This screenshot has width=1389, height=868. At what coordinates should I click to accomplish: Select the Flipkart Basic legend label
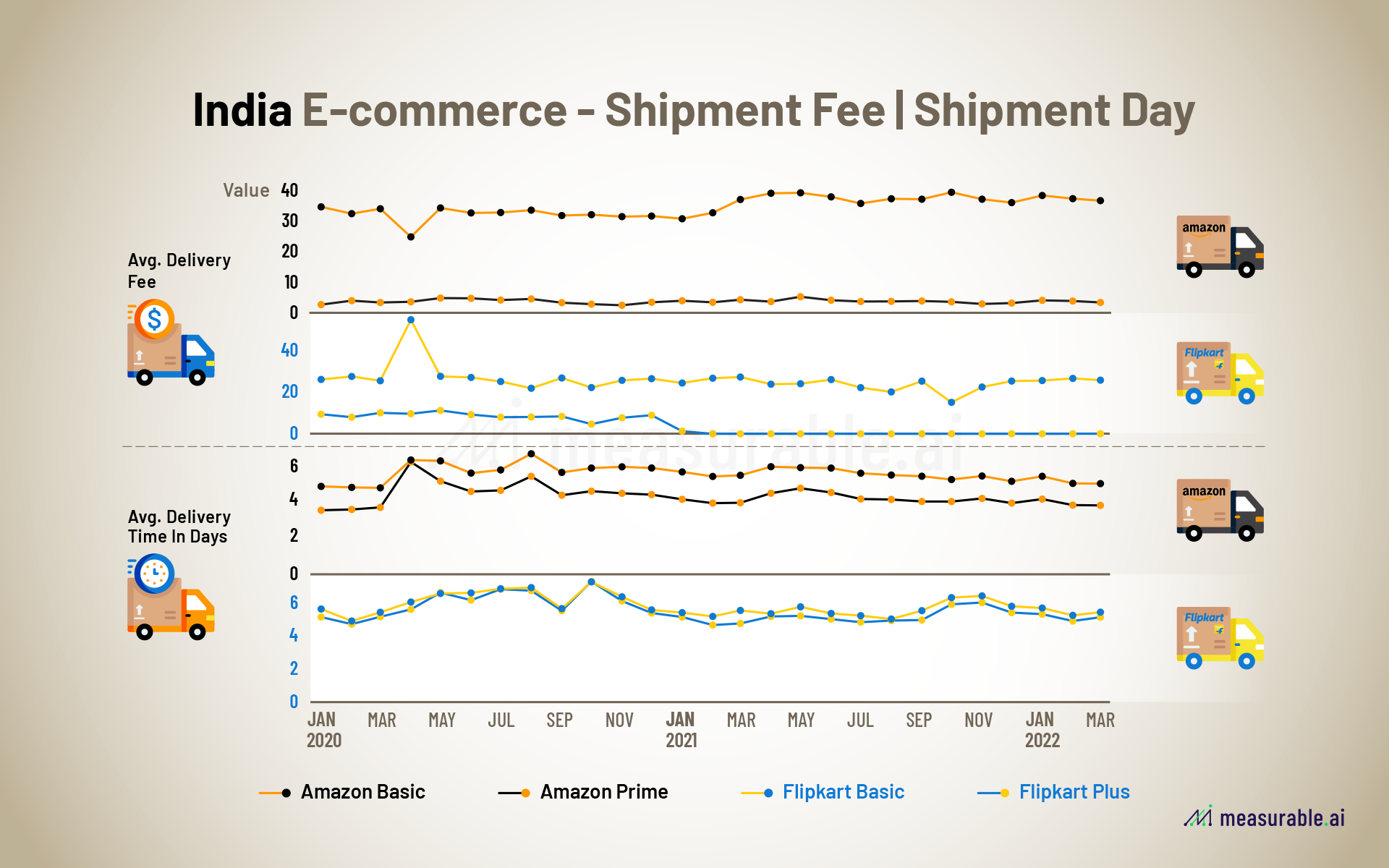(x=843, y=792)
